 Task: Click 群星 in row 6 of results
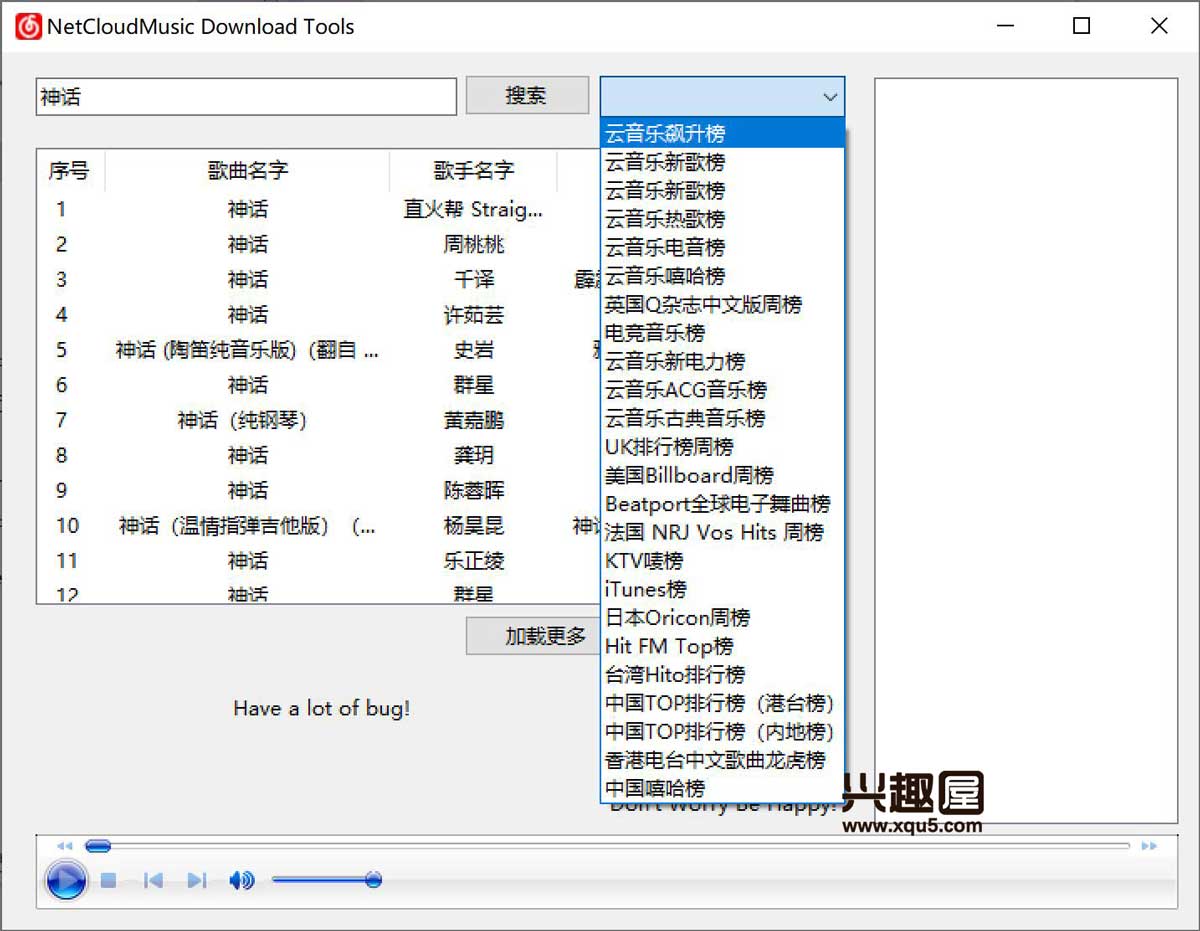(474, 385)
